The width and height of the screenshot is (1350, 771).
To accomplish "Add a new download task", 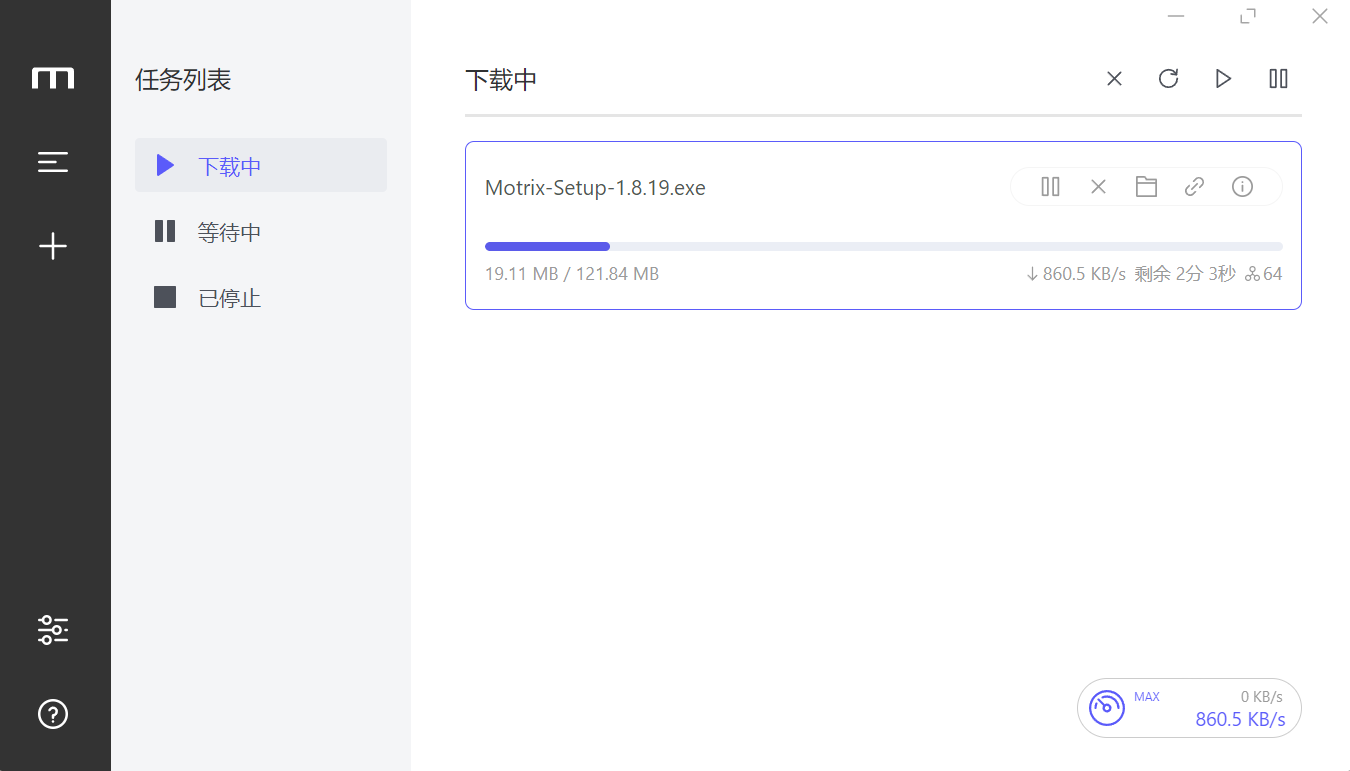I will click(53, 246).
